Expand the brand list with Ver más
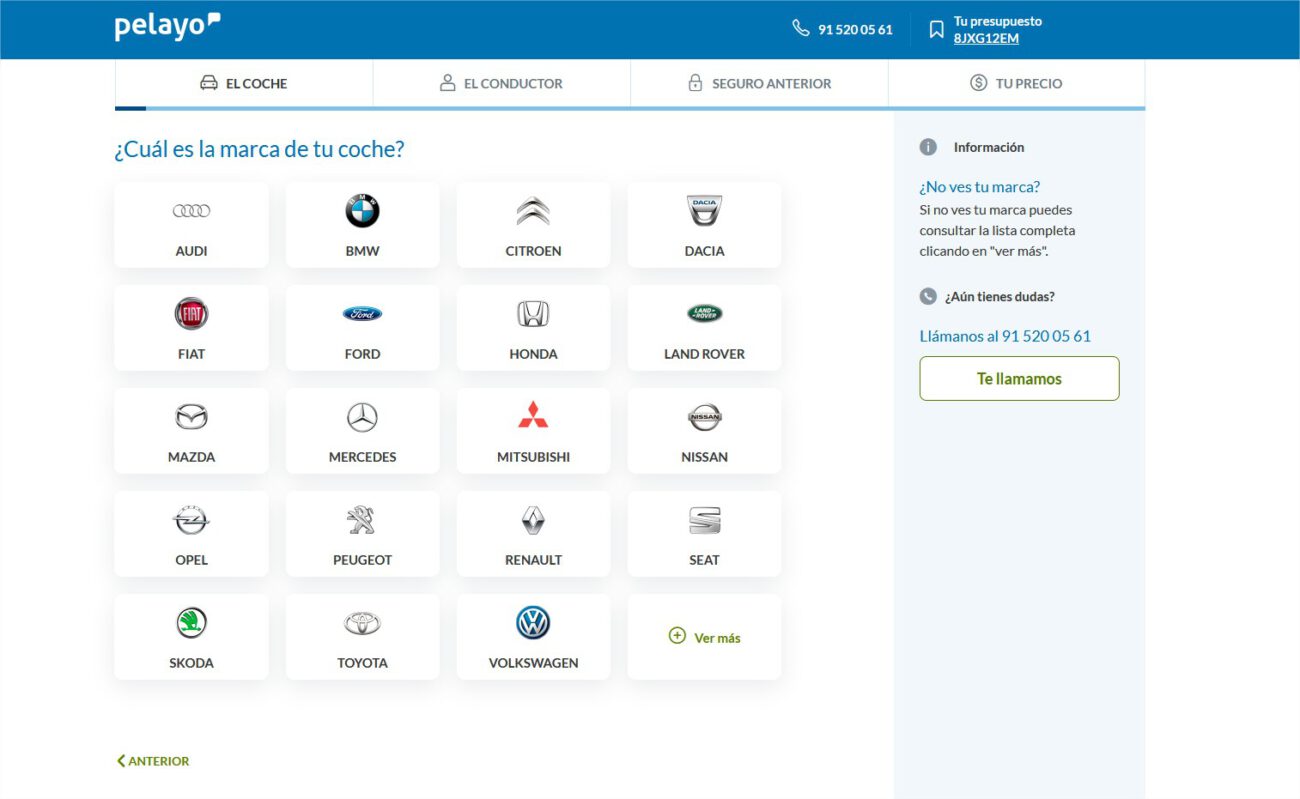This screenshot has height=799, width=1300. [x=705, y=637]
